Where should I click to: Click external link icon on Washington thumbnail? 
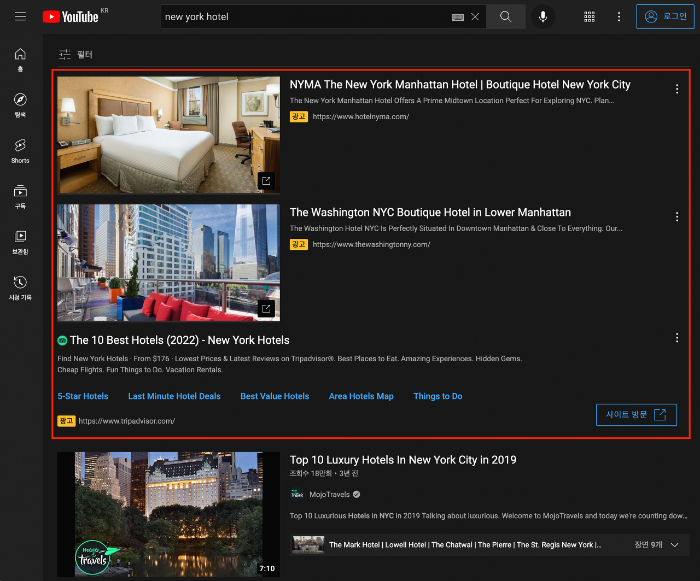click(266, 309)
